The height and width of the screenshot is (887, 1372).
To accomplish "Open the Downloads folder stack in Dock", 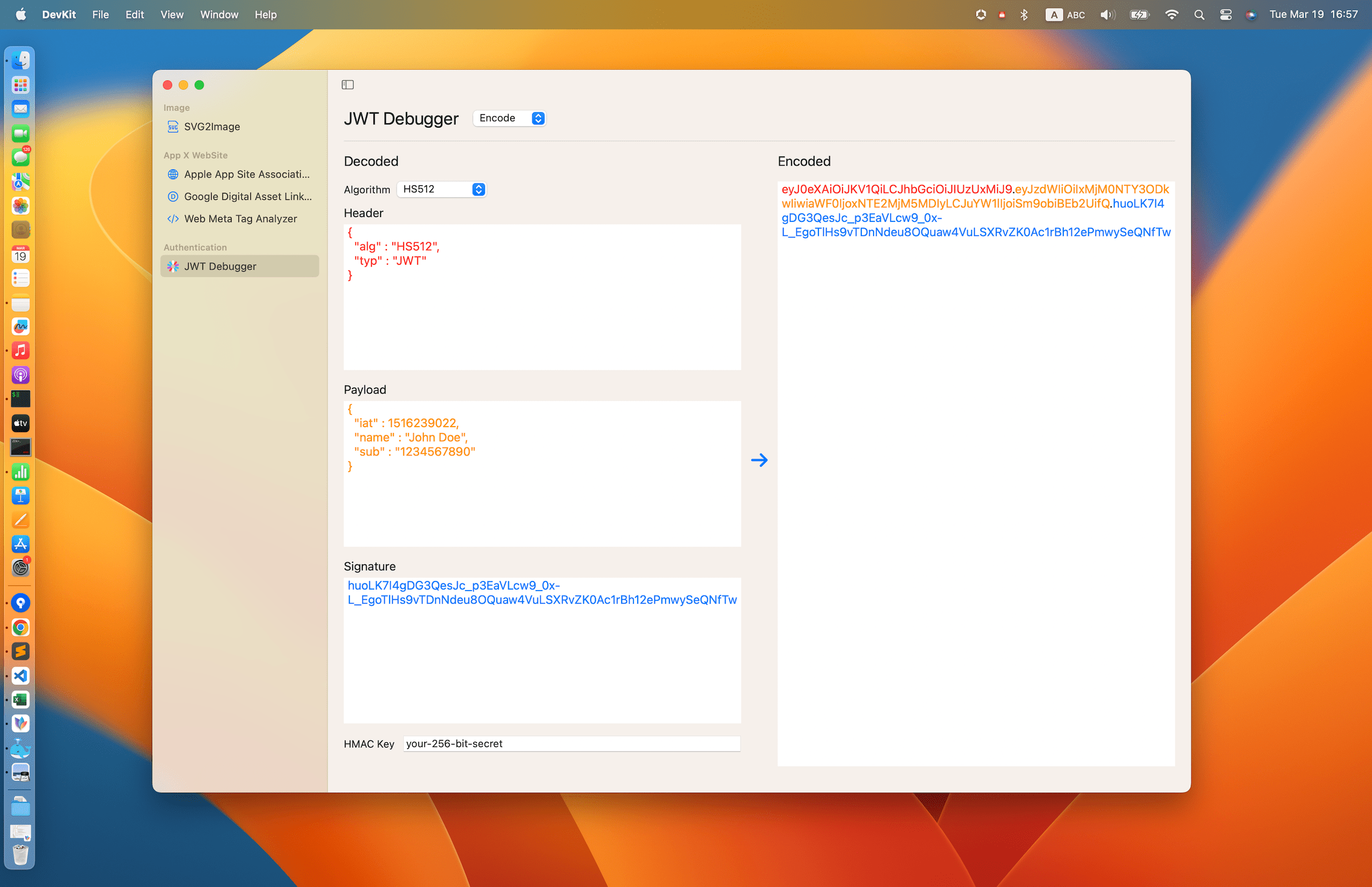I will coord(21,807).
